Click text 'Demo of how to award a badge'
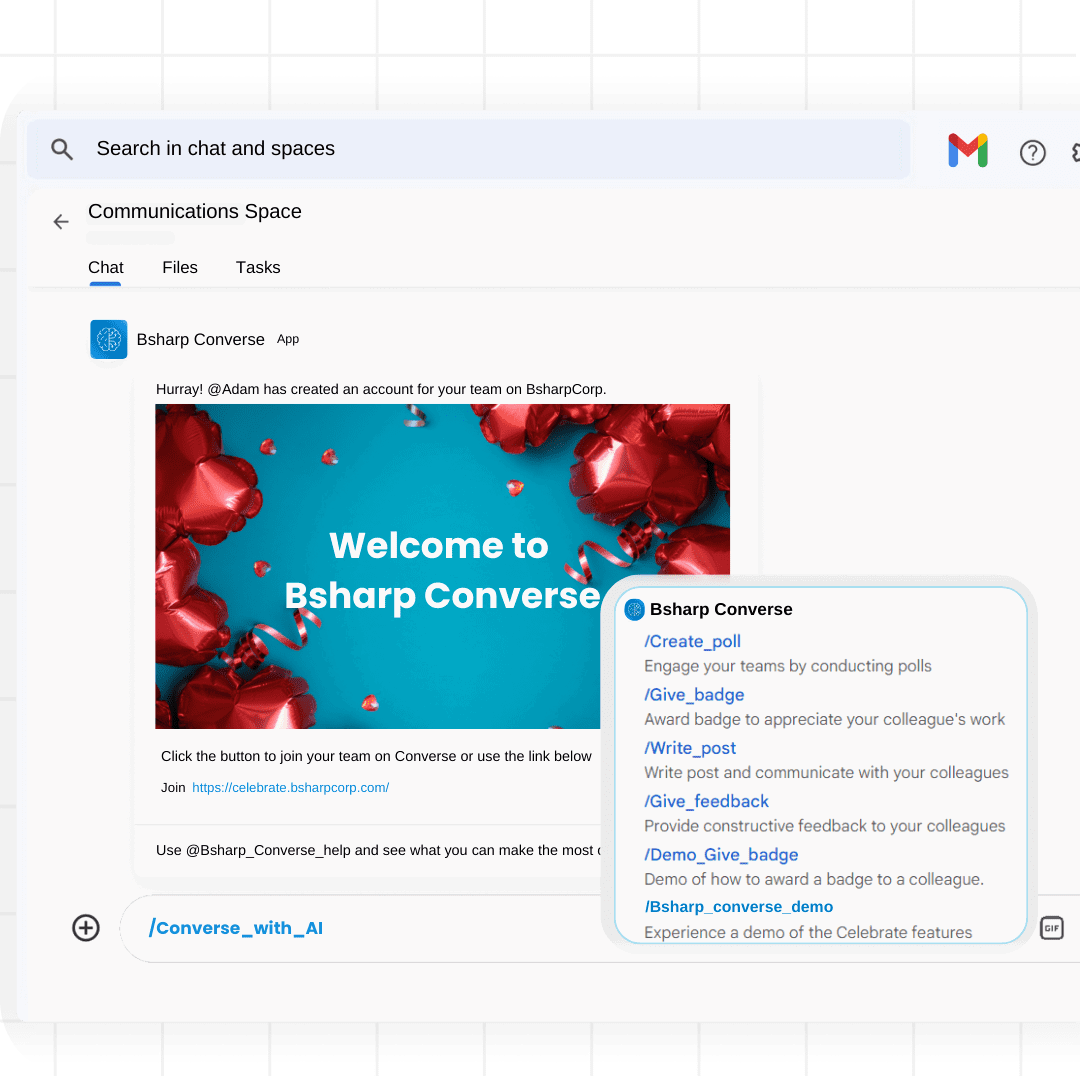The image size is (1080, 1080). (813, 879)
